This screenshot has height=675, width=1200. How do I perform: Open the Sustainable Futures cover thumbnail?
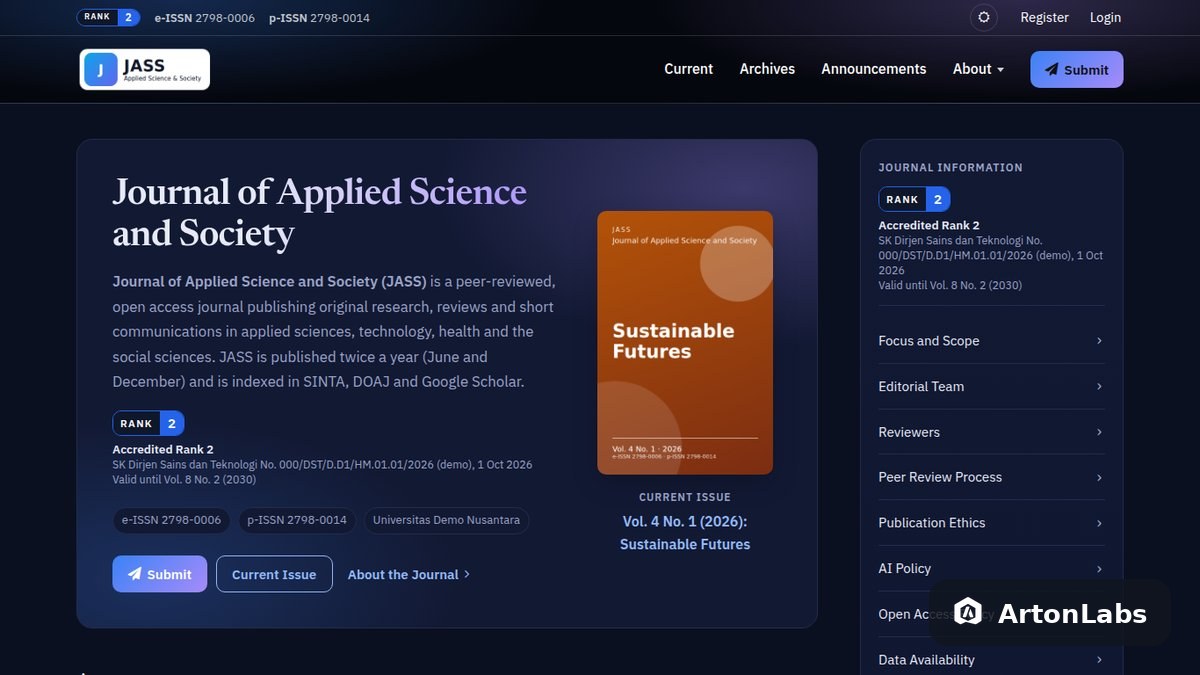(x=685, y=342)
